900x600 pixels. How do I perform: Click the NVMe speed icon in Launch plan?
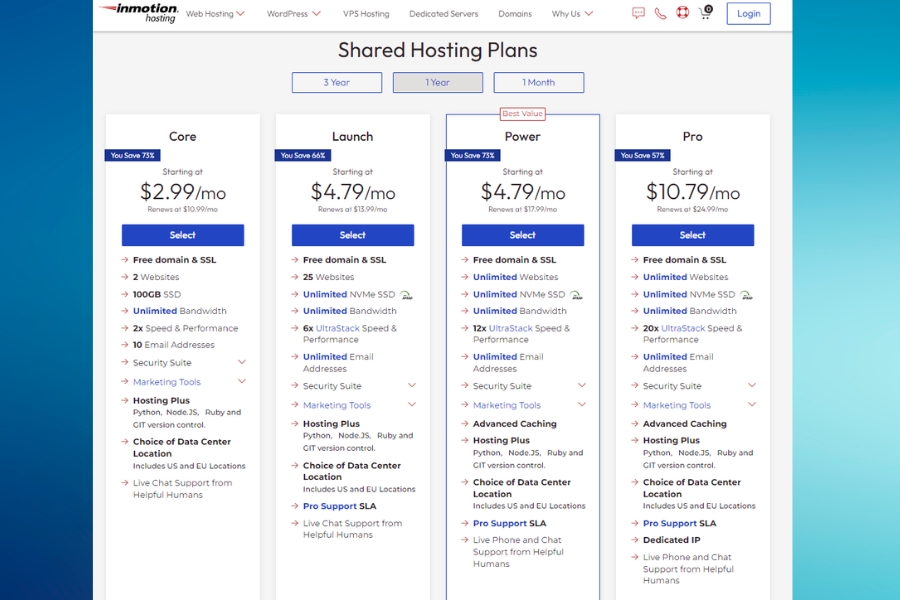pos(406,295)
